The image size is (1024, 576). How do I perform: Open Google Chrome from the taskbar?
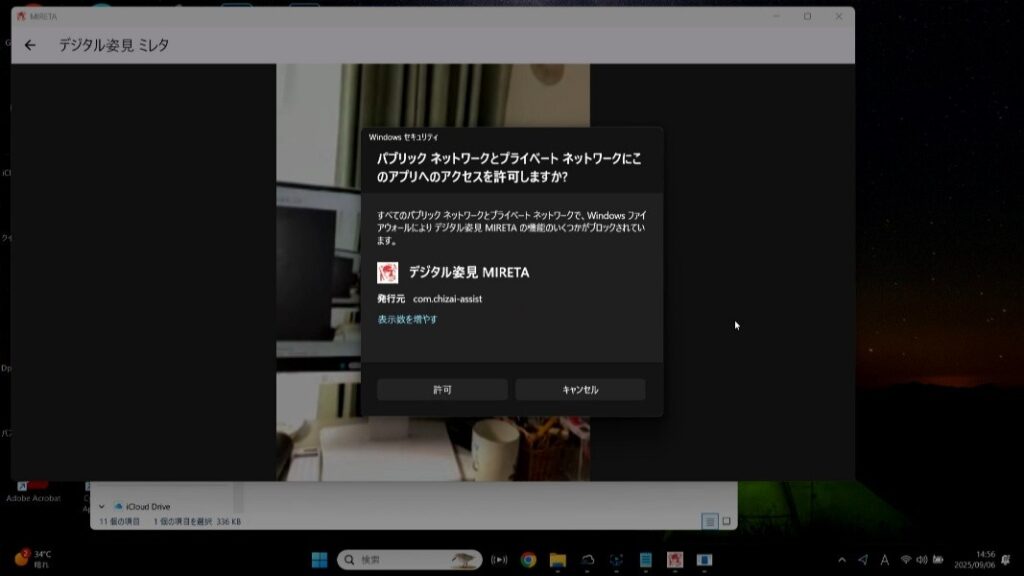coord(528,559)
